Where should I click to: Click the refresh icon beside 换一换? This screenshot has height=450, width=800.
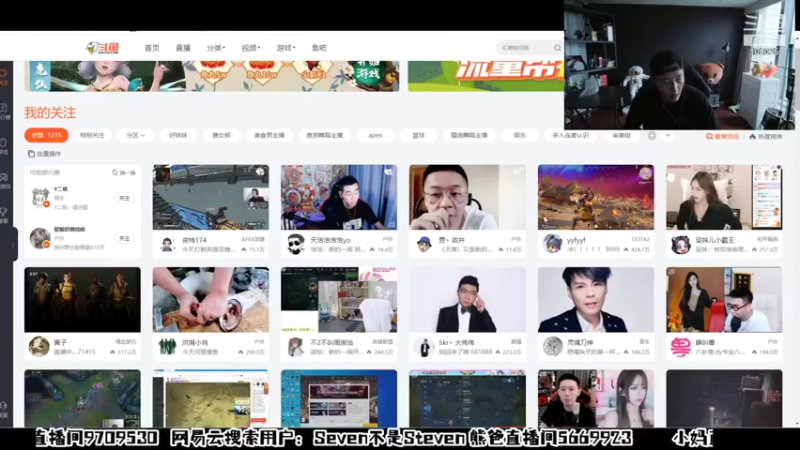click(x=115, y=172)
